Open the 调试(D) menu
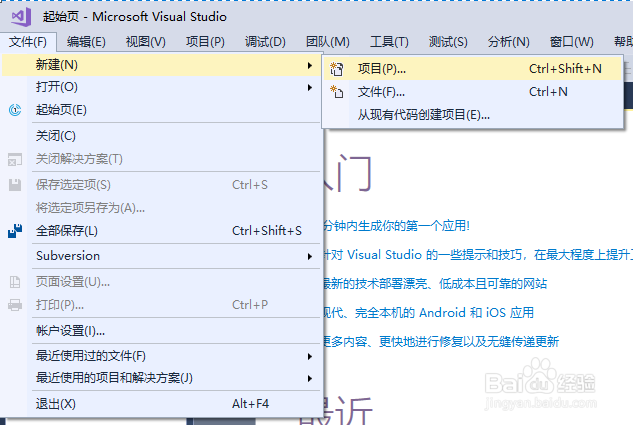The image size is (633, 425). pos(265,42)
